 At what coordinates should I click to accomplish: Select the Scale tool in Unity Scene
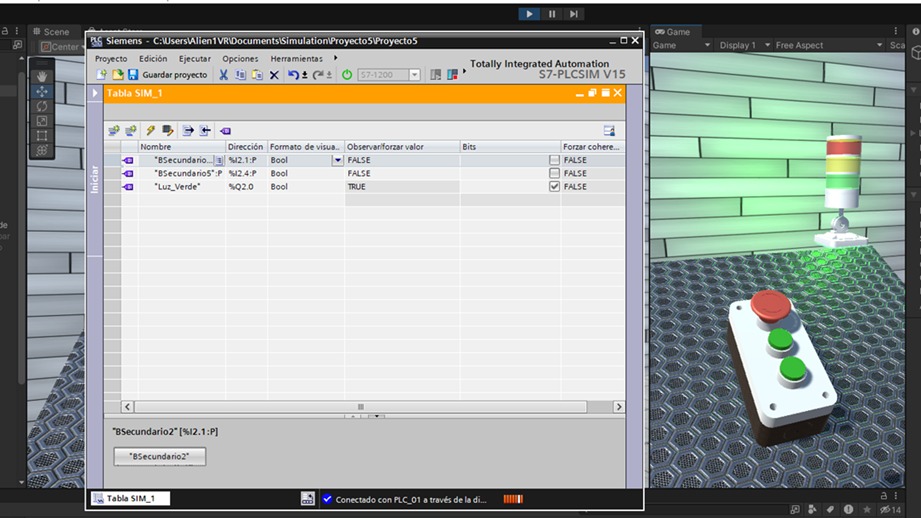pyautogui.click(x=42, y=121)
